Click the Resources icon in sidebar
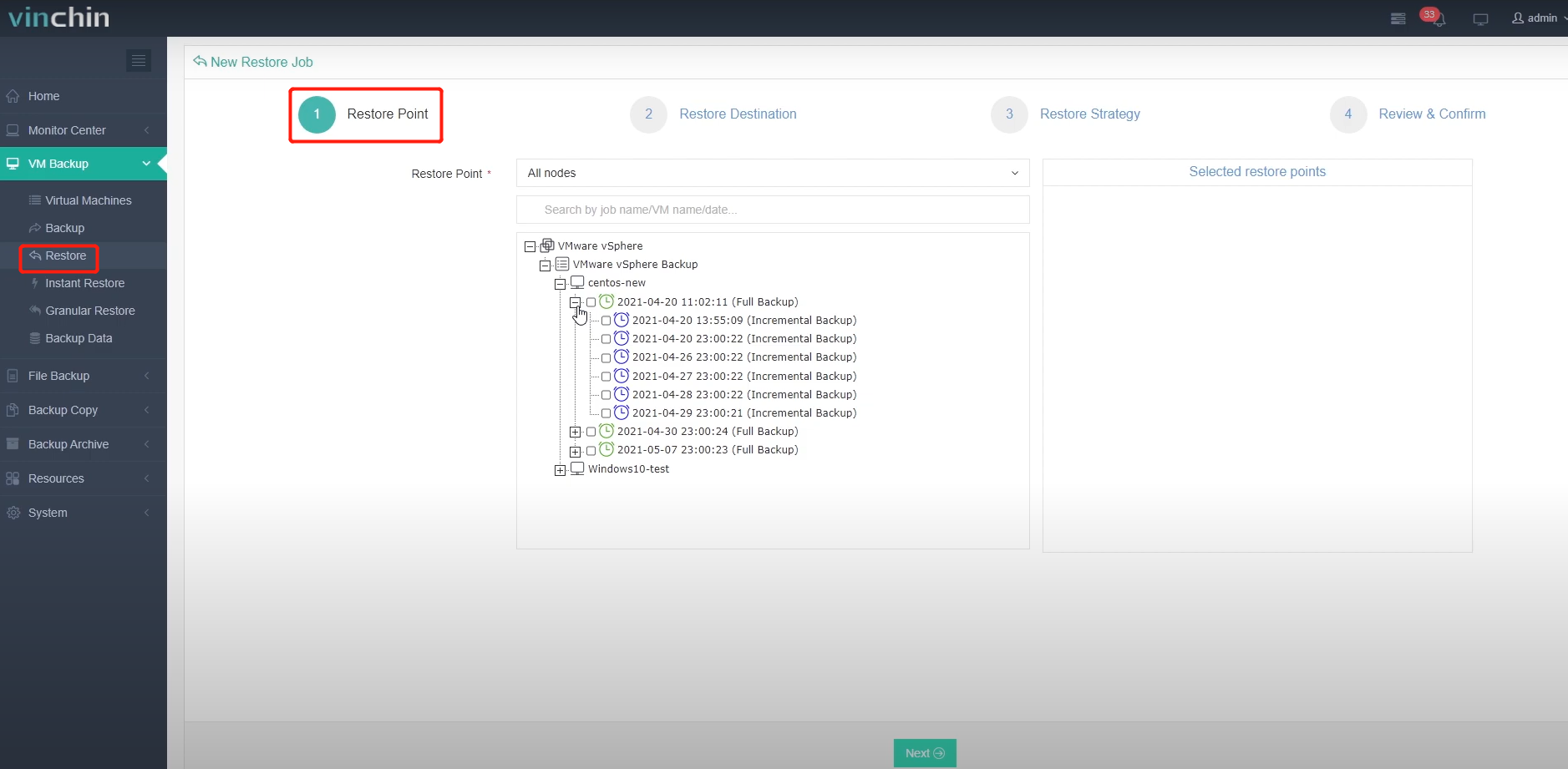This screenshot has width=1568, height=769. click(13, 478)
